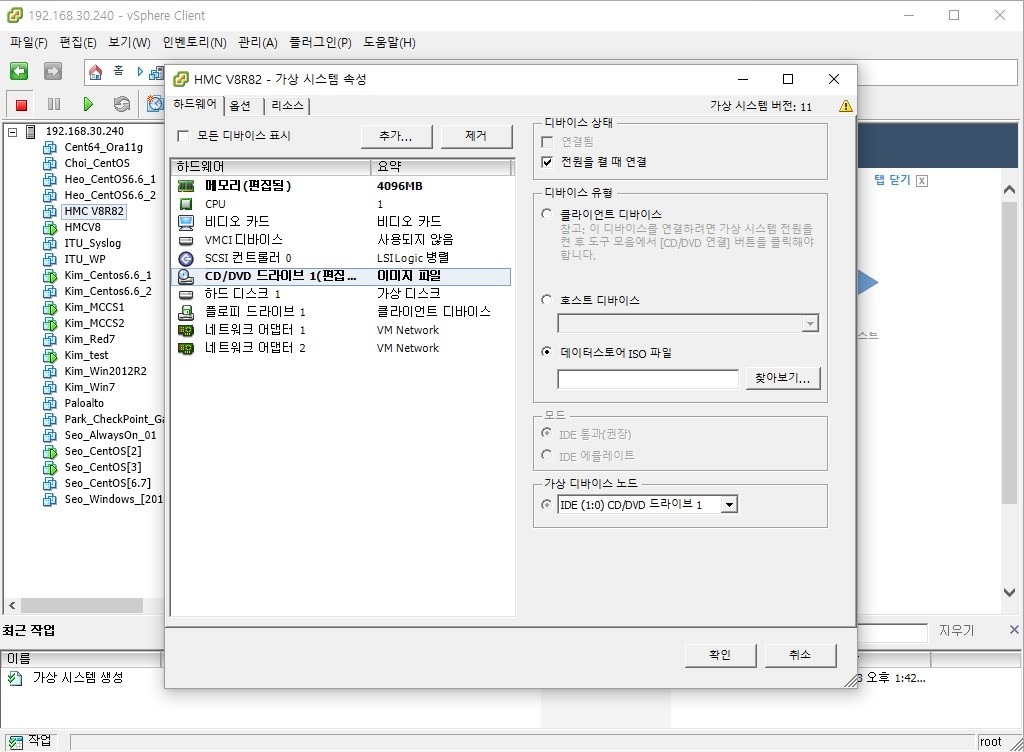This screenshot has width=1024, height=752.
Task: Click the green power on play icon
Action: click(x=88, y=104)
